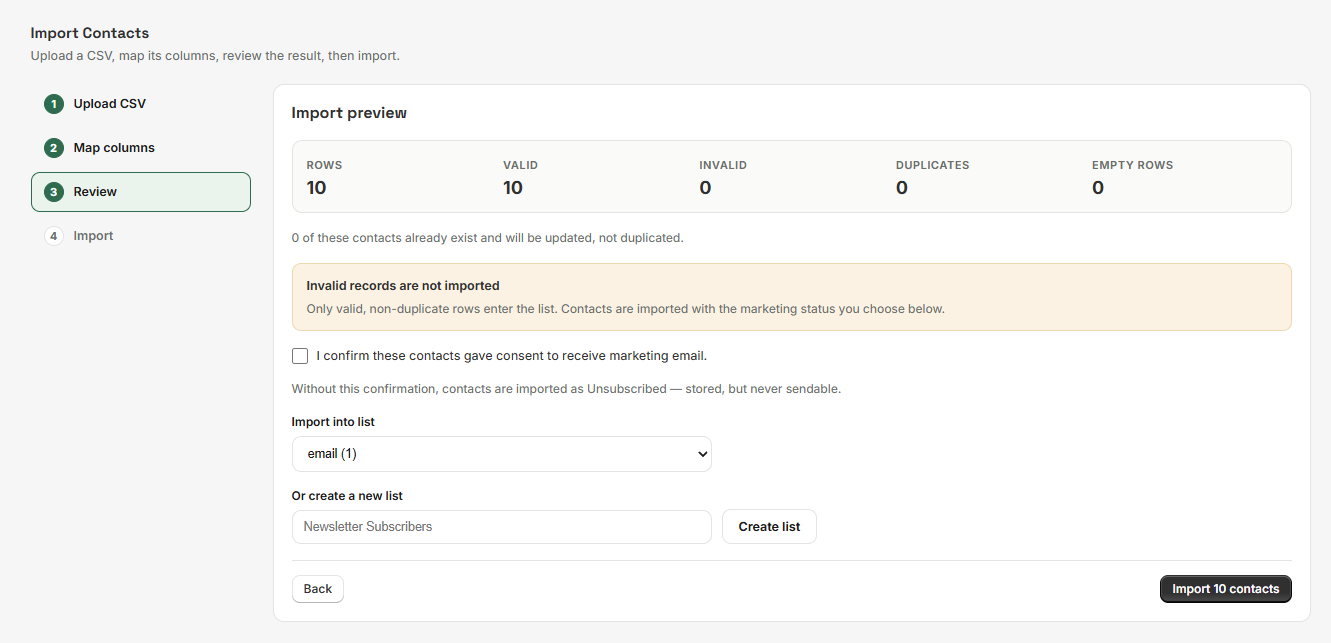The image size is (1331, 643).
Task: Open the Import into list dropdown
Action: pyautogui.click(x=502, y=454)
